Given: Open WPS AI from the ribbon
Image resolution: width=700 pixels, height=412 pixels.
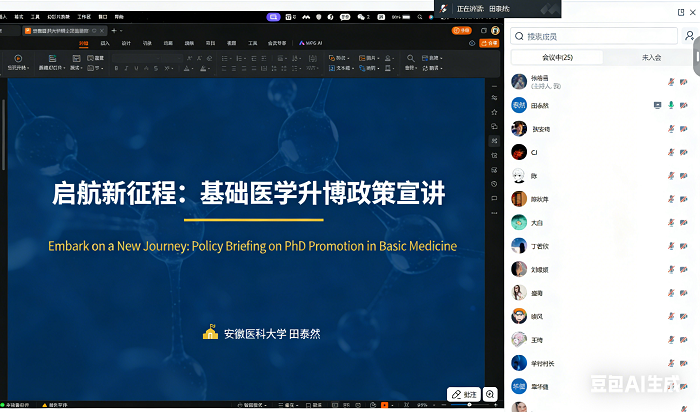Looking at the screenshot, I should (x=308, y=43).
